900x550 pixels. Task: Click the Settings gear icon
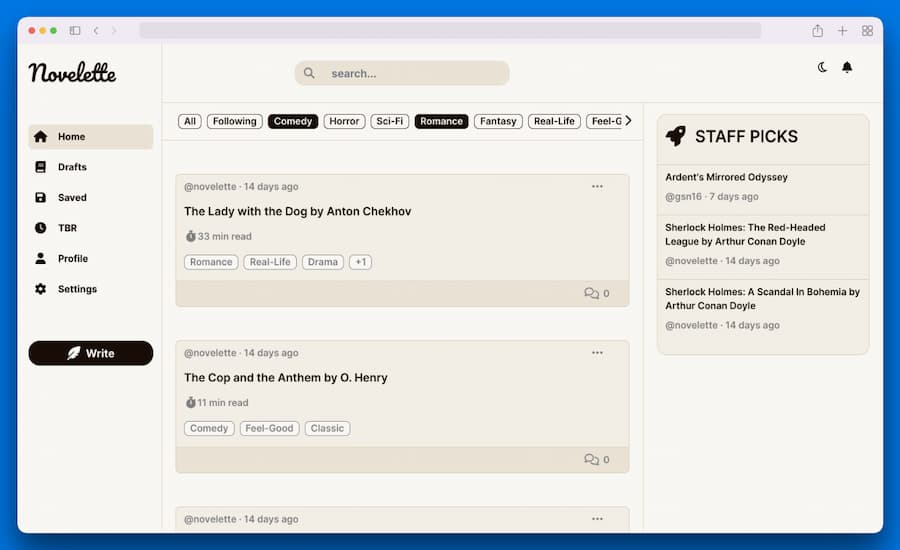[40, 289]
